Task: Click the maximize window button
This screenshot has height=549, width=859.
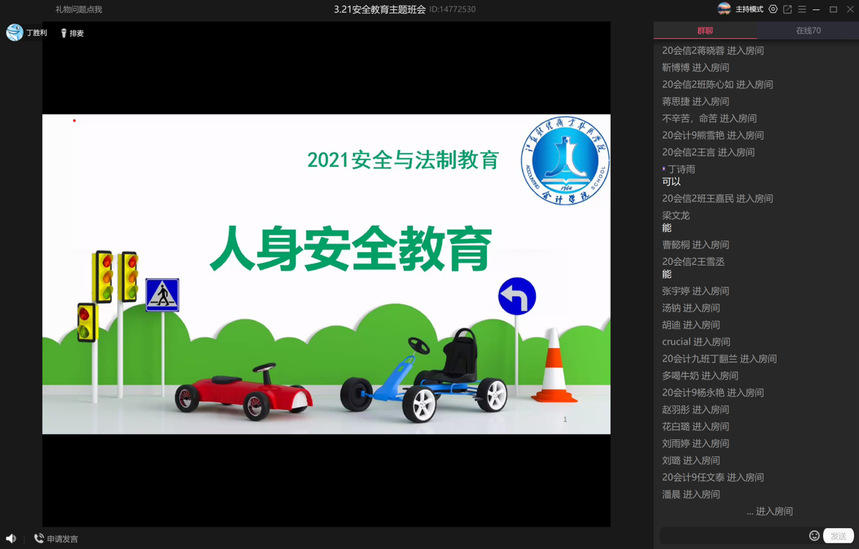Action: [833, 9]
